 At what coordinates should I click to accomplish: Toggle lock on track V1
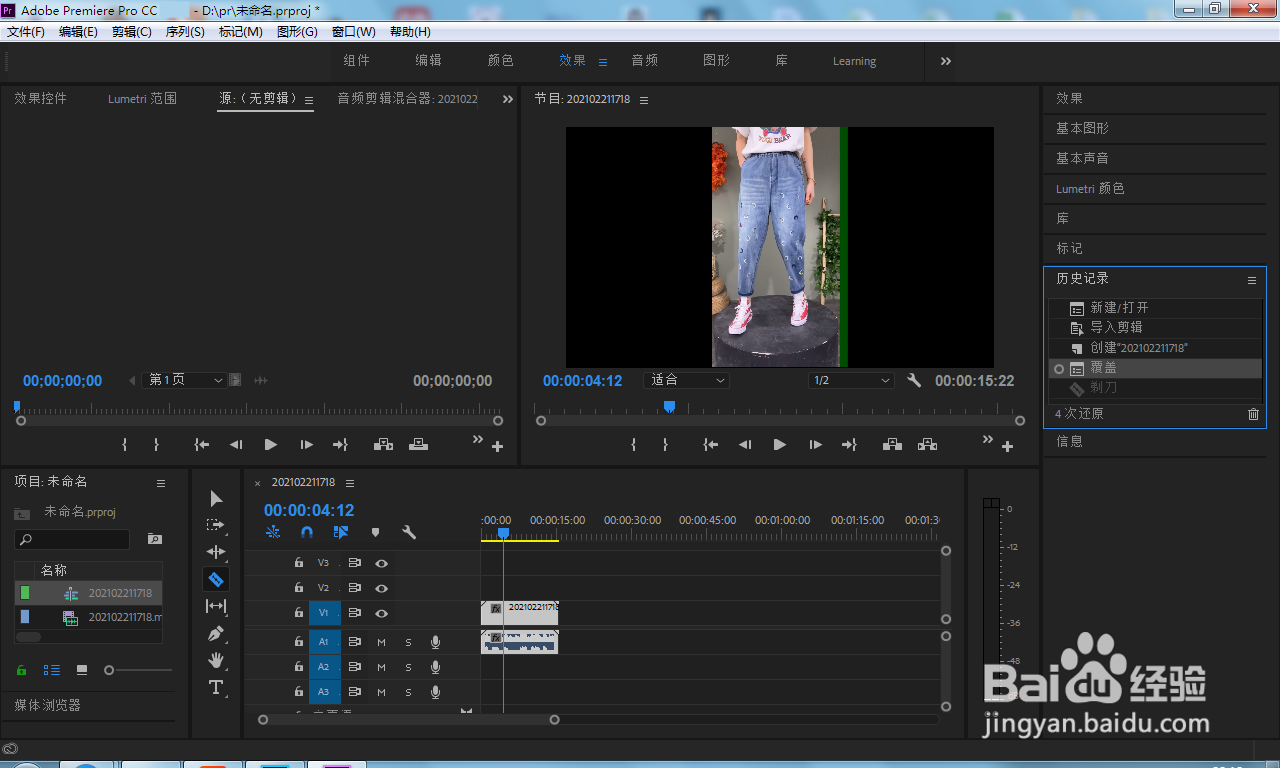click(x=299, y=613)
